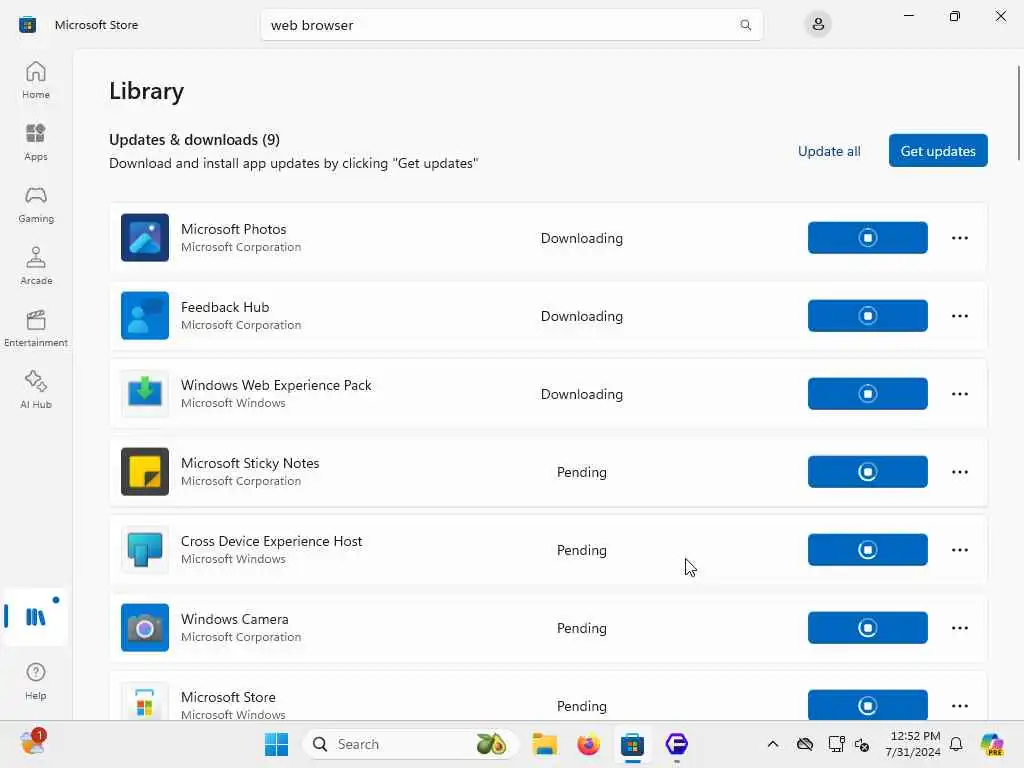Cancel the pending Windows Camera update
Screen dimensions: 1024x768
[867, 628]
